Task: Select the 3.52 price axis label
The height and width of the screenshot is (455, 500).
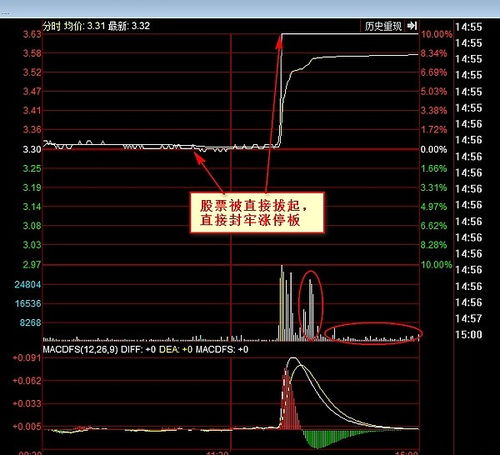Action: pyautogui.click(x=32, y=72)
